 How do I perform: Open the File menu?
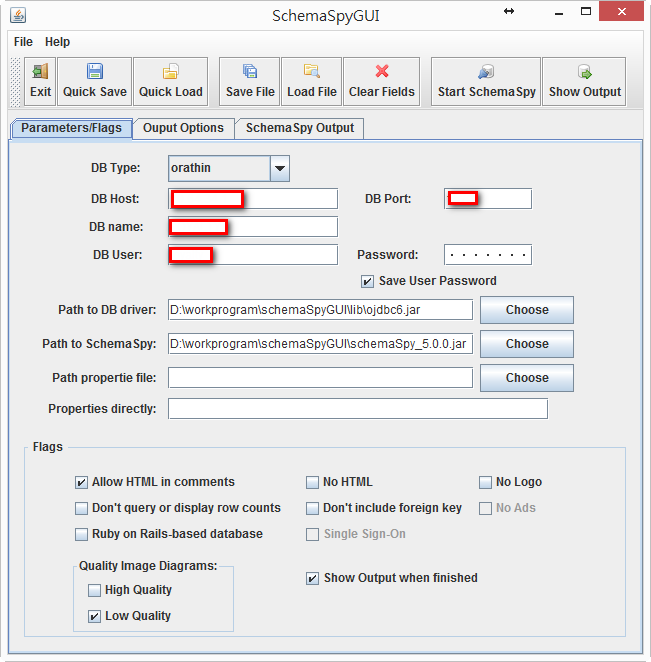23,42
